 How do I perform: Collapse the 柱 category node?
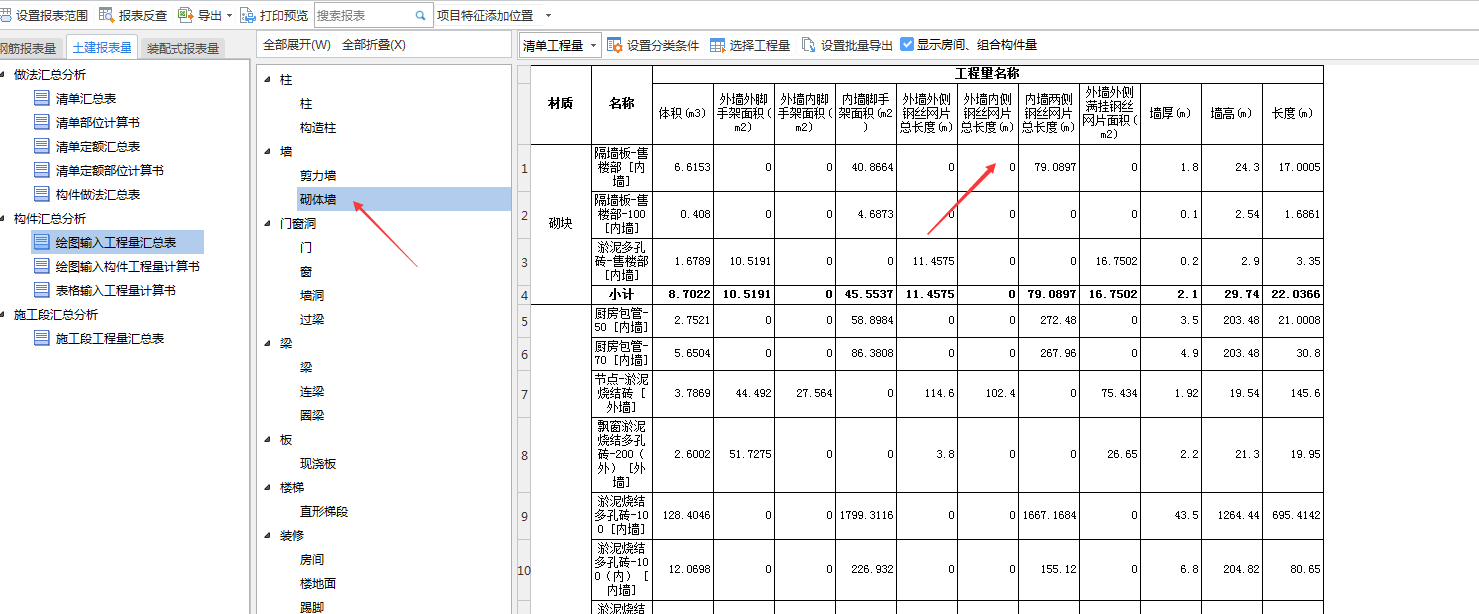point(267,80)
